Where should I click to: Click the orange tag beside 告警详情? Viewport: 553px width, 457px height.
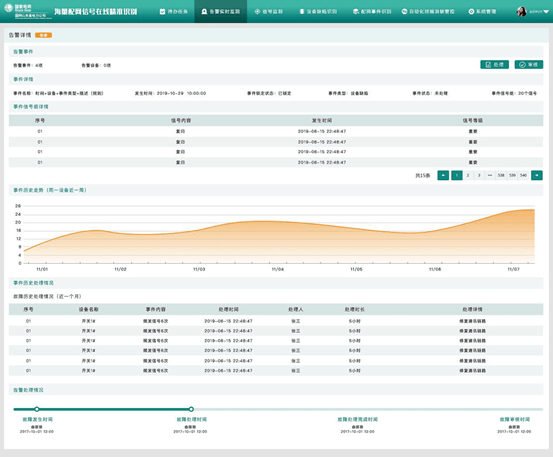click(43, 35)
